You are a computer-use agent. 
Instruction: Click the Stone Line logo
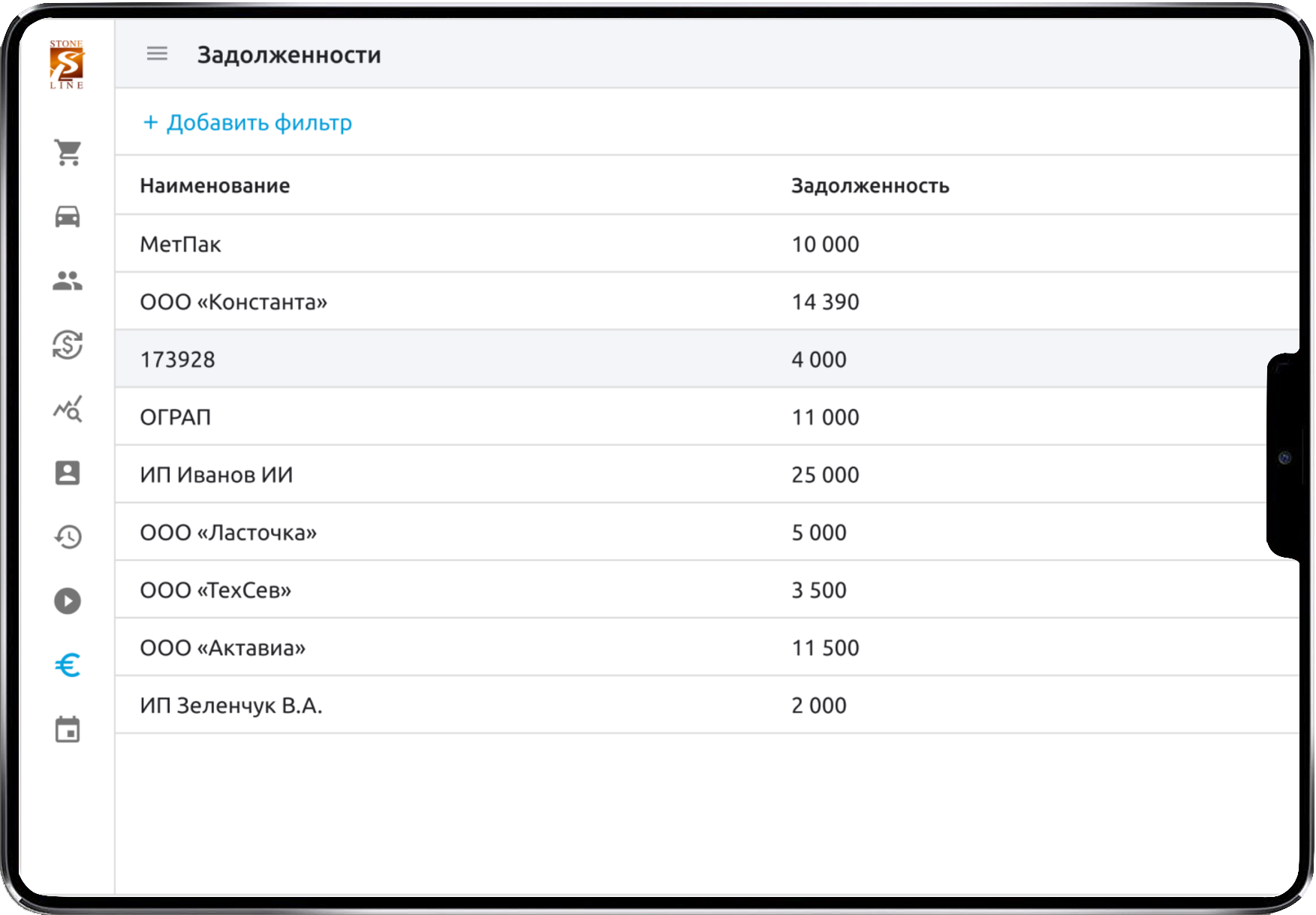[x=68, y=63]
